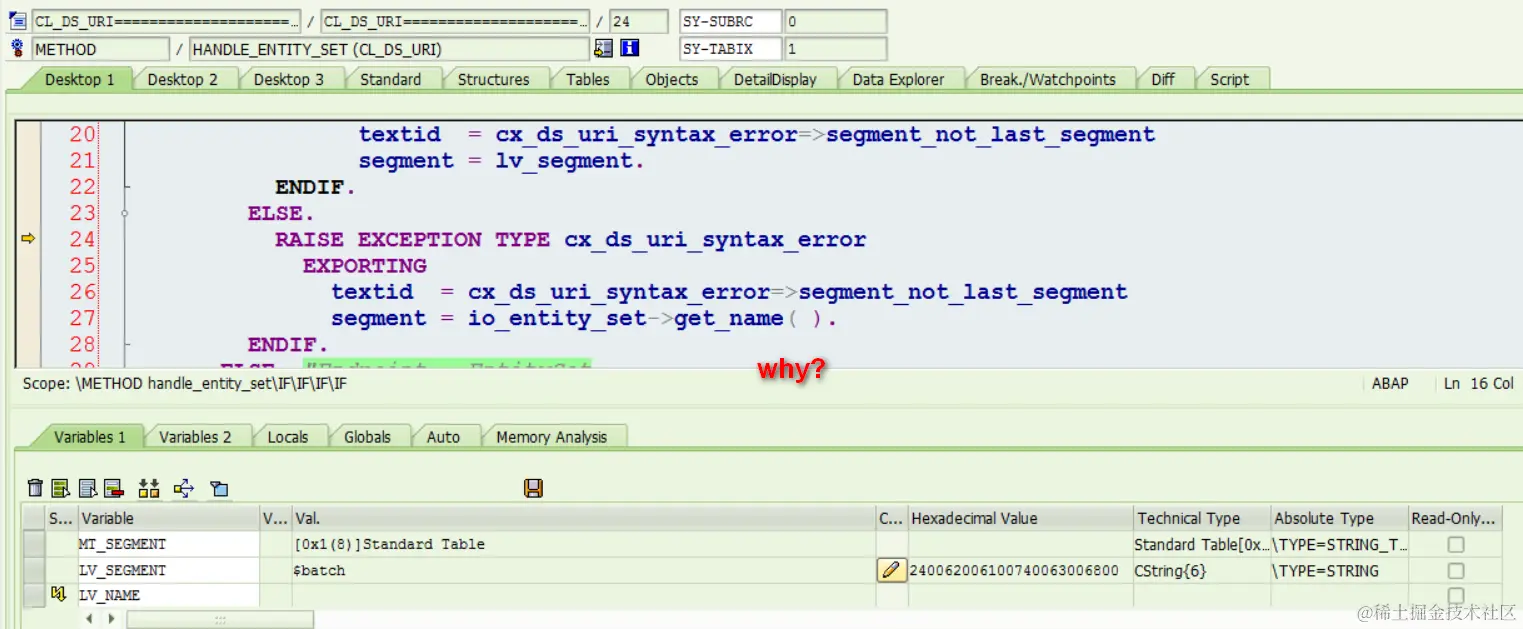This screenshot has height=629, width=1523.
Task: Click the blue branching arrows icon
Action: tap(184, 488)
